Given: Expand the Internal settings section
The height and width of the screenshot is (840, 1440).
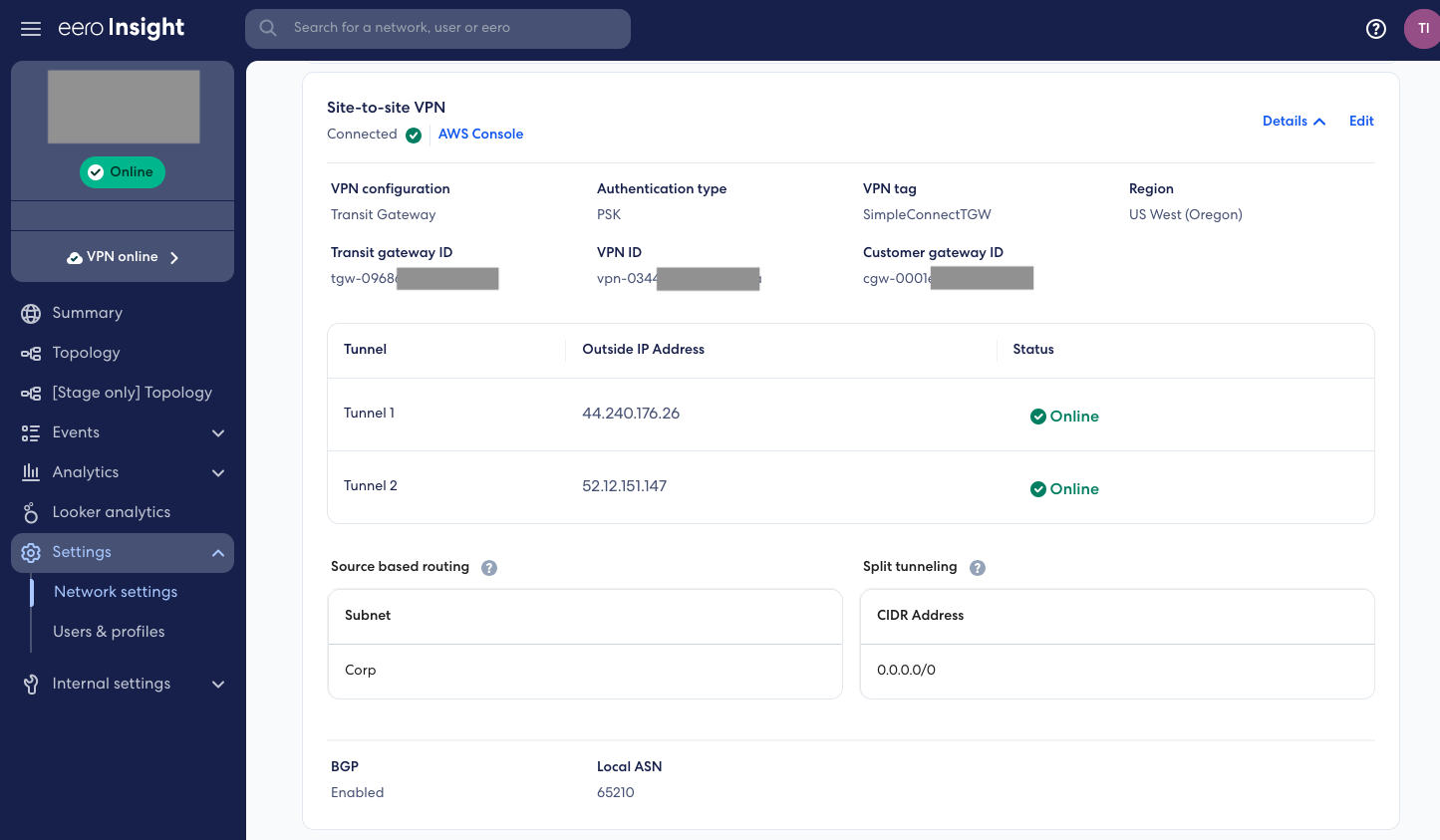Looking at the screenshot, I should pyautogui.click(x=218, y=684).
